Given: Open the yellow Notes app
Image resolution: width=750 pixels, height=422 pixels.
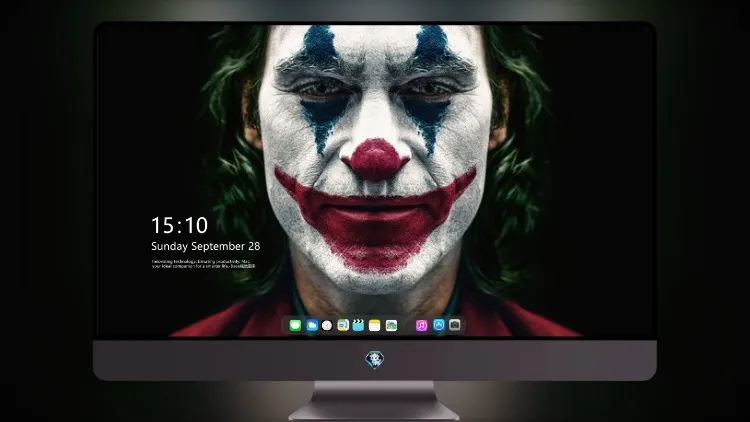Looking at the screenshot, I should click(375, 325).
